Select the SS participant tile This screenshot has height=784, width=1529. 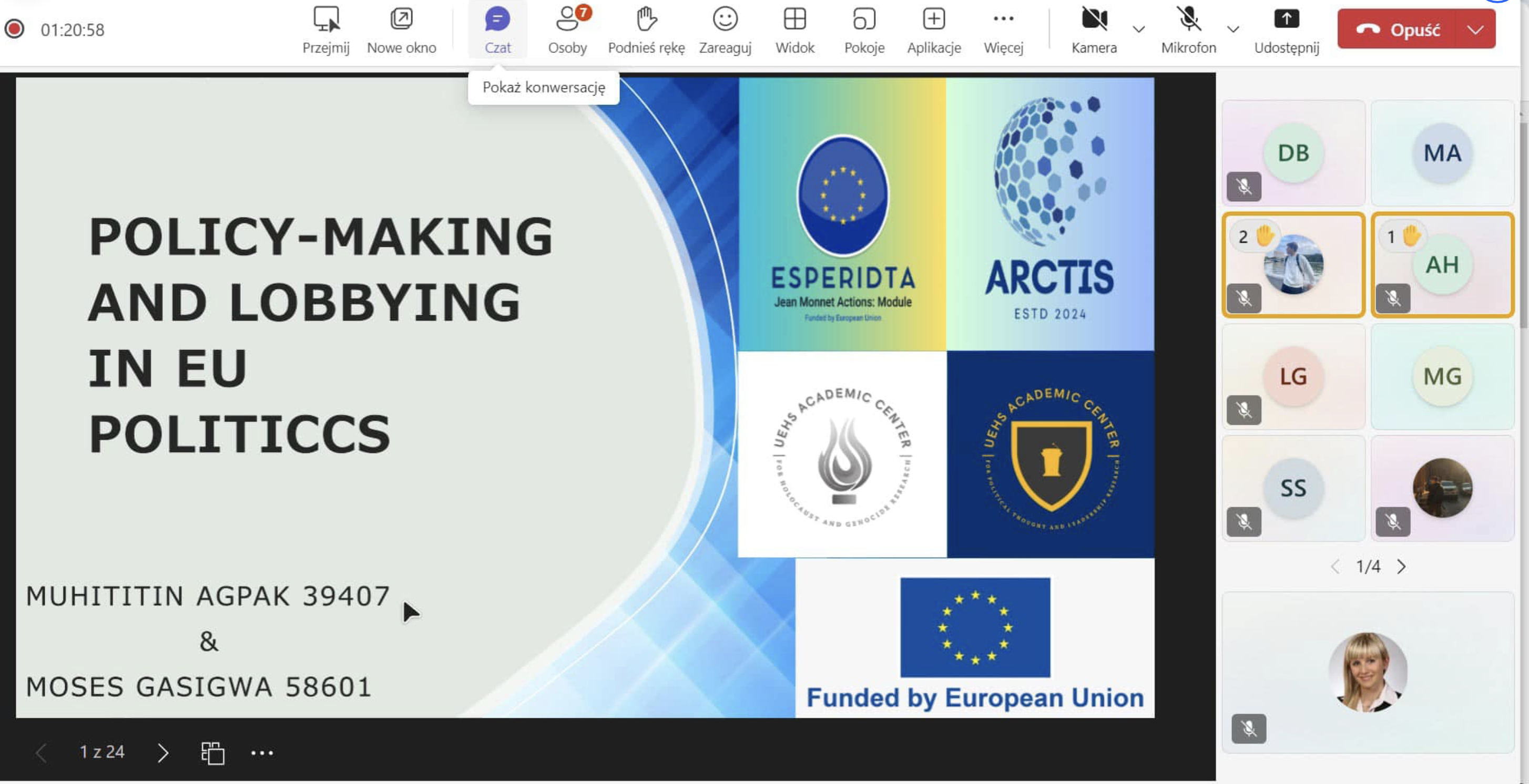[x=1293, y=488]
